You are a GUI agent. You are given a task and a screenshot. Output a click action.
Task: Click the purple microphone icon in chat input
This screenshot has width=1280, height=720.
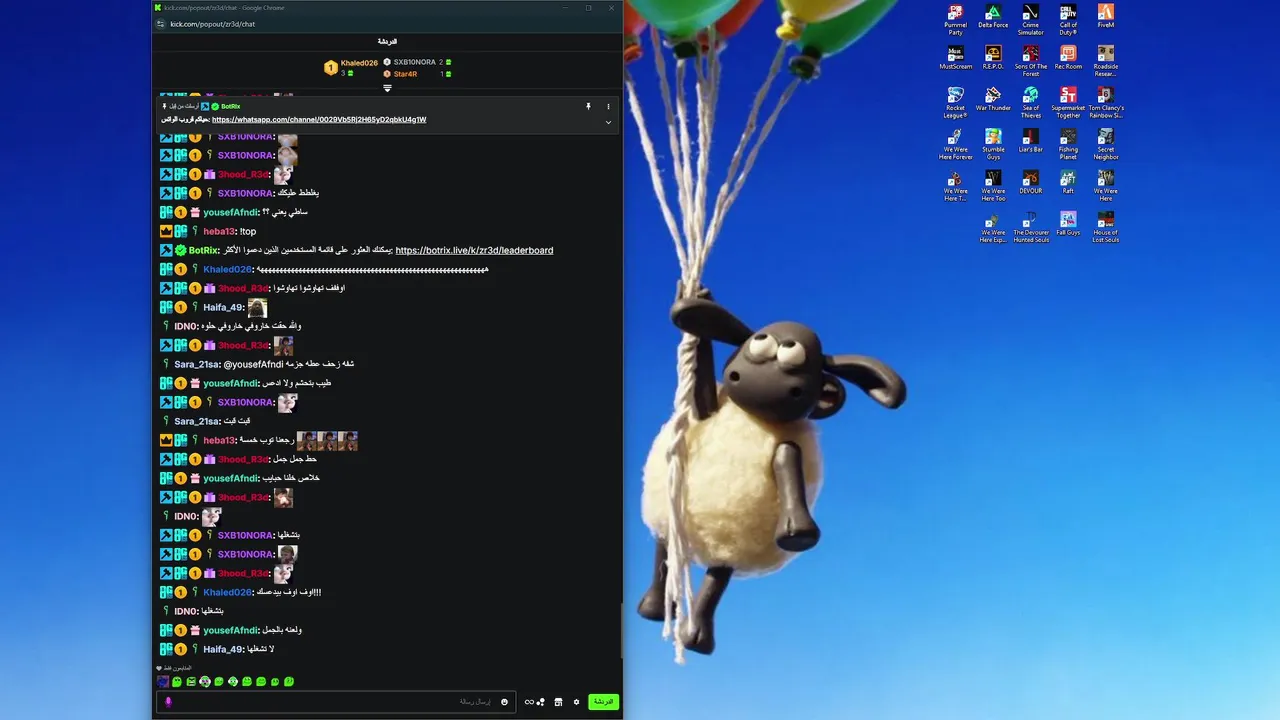(x=168, y=702)
